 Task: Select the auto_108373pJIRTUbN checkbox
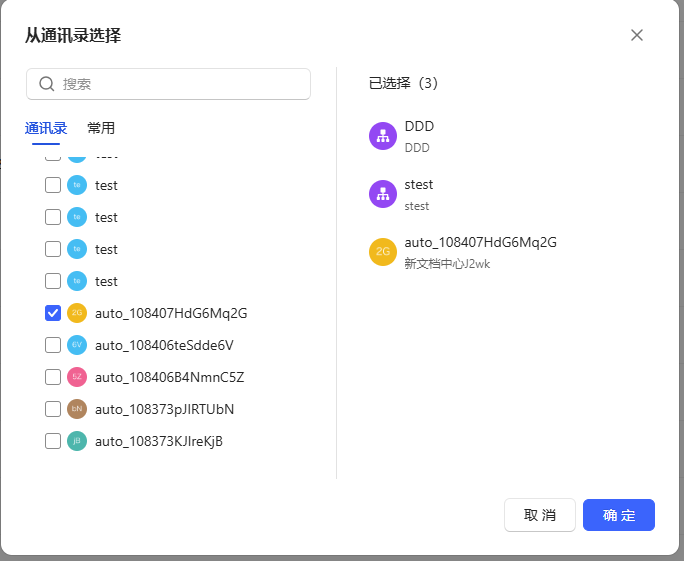53,409
